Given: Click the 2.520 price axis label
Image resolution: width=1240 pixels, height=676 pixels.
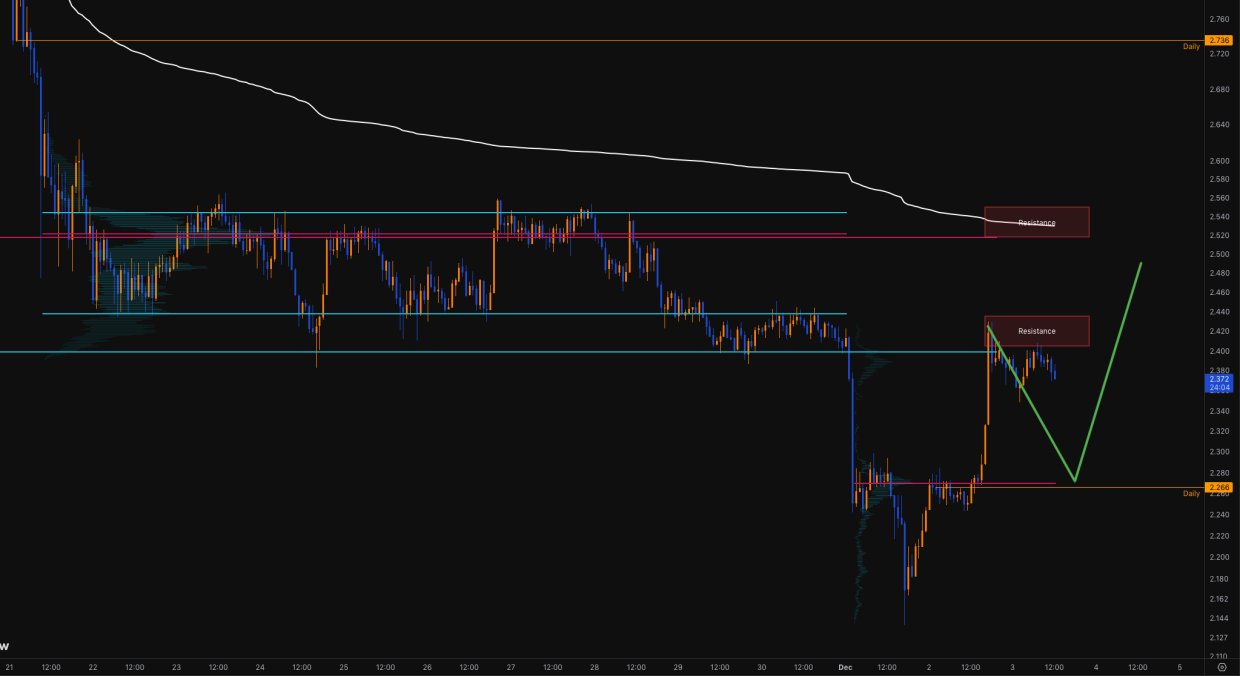Looking at the screenshot, I should tap(1219, 236).
